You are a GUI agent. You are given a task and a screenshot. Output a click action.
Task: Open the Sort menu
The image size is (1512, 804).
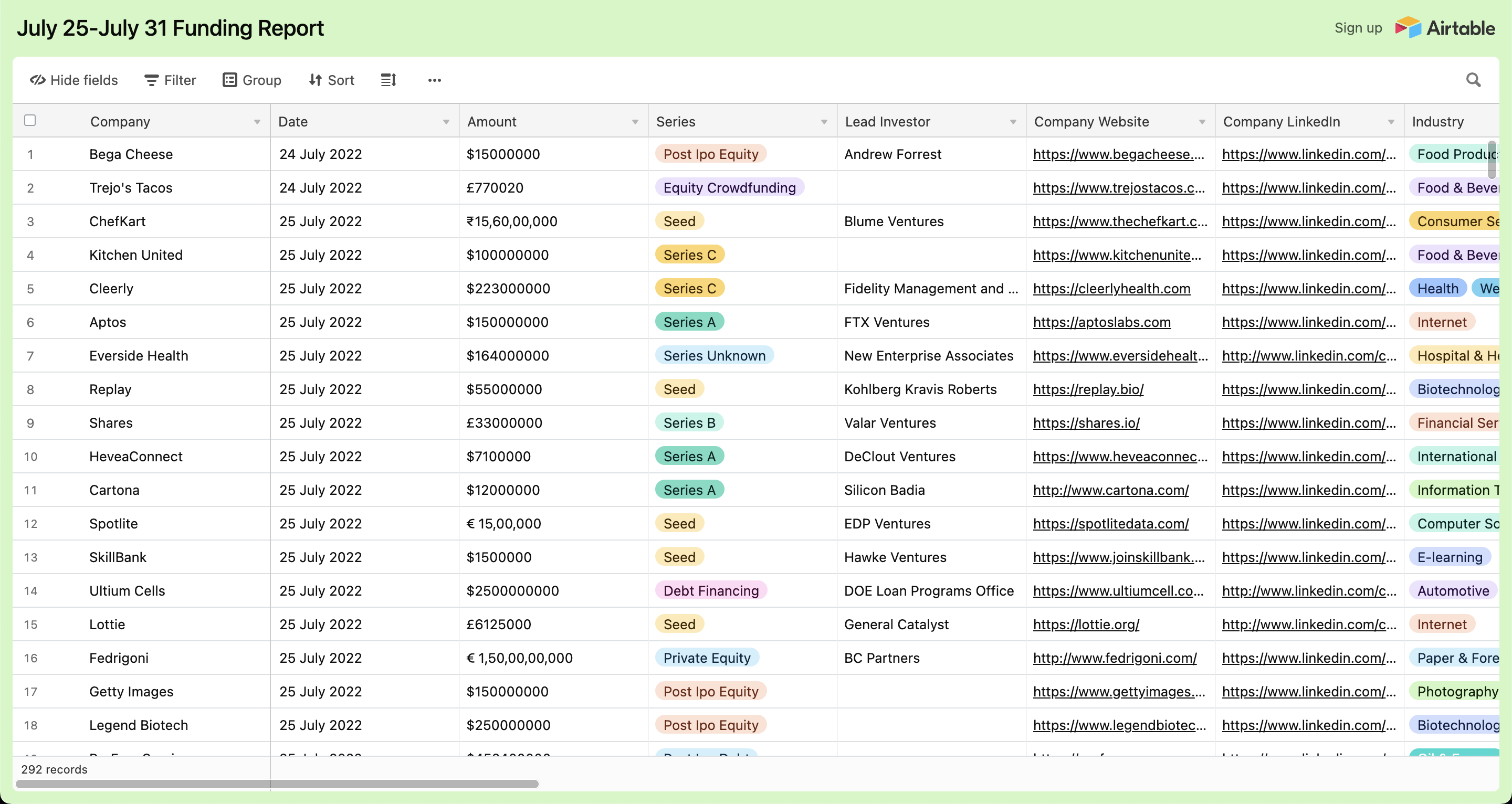click(x=332, y=80)
